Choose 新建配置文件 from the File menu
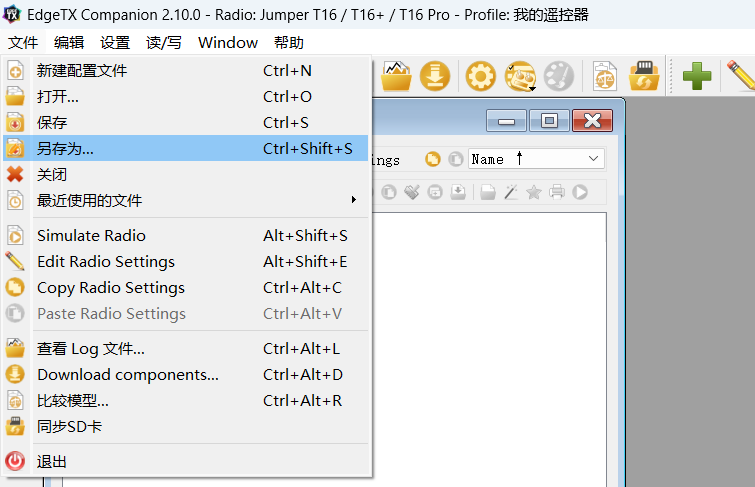Viewport: 755px width, 487px height. pyautogui.click(x=186, y=71)
